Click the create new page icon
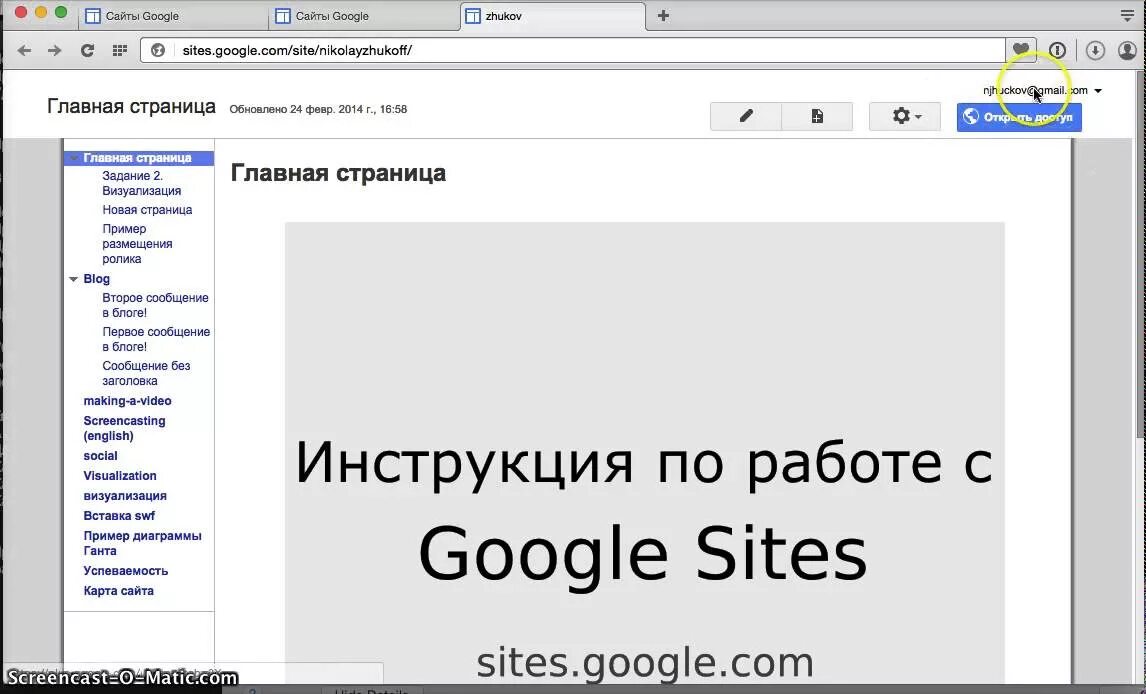This screenshot has width=1146, height=694. (x=817, y=116)
